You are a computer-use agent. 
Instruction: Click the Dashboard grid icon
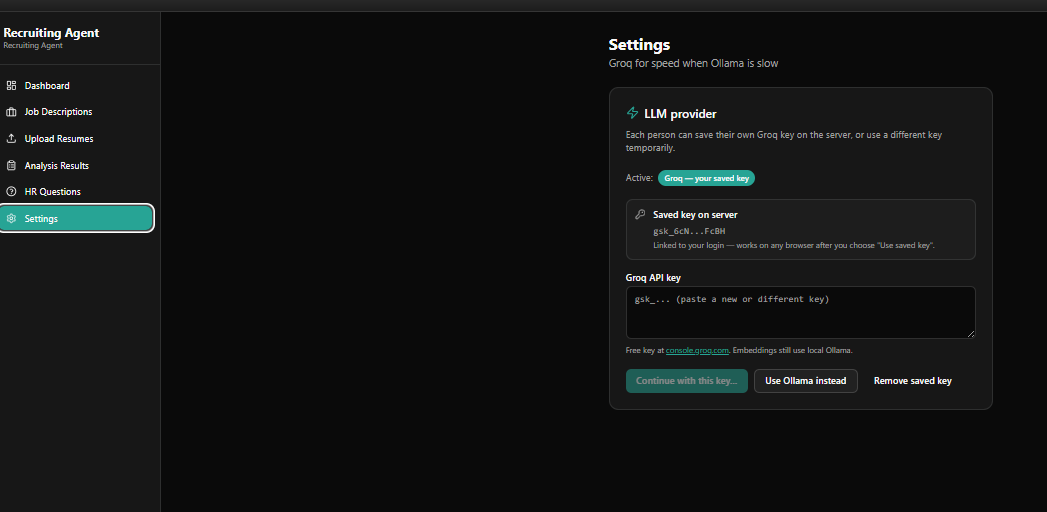pos(11,85)
